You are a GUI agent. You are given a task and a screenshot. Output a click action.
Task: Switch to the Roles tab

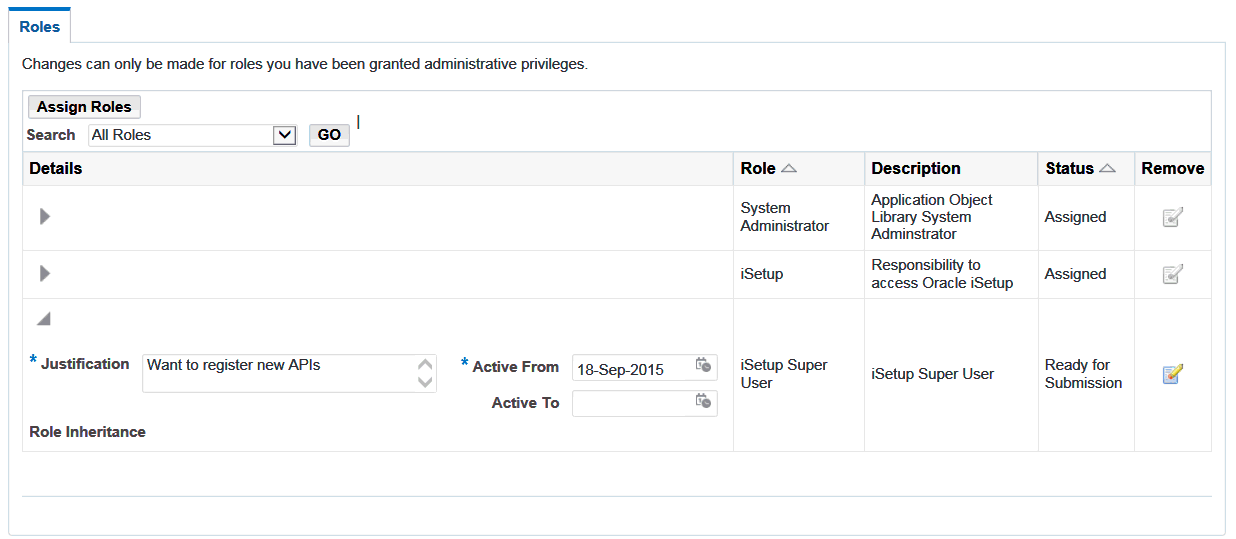coord(40,27)
